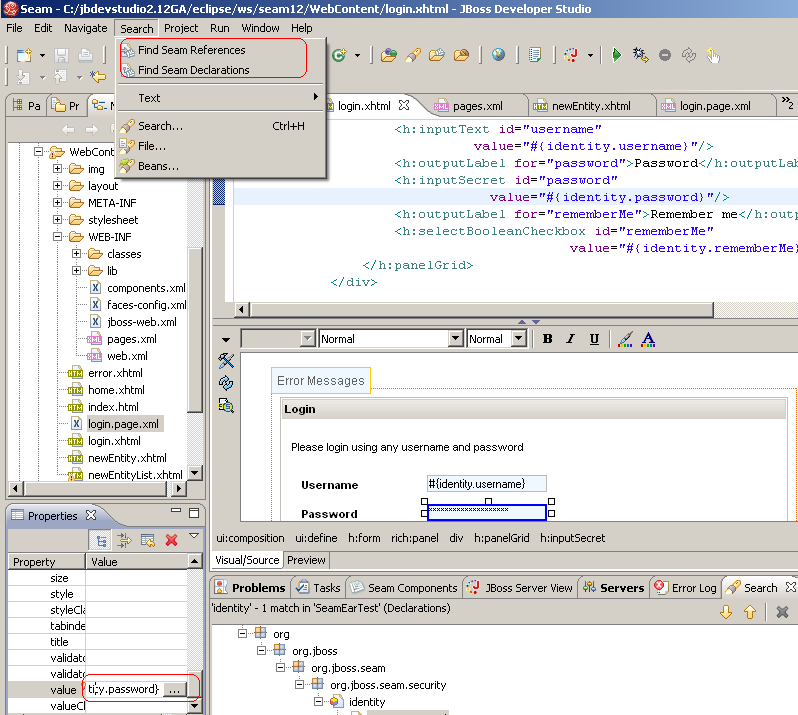The height and width of the screenshot is (715, 798).
Task: Click the Print icon in main toolbar
Action: point(85,55)
